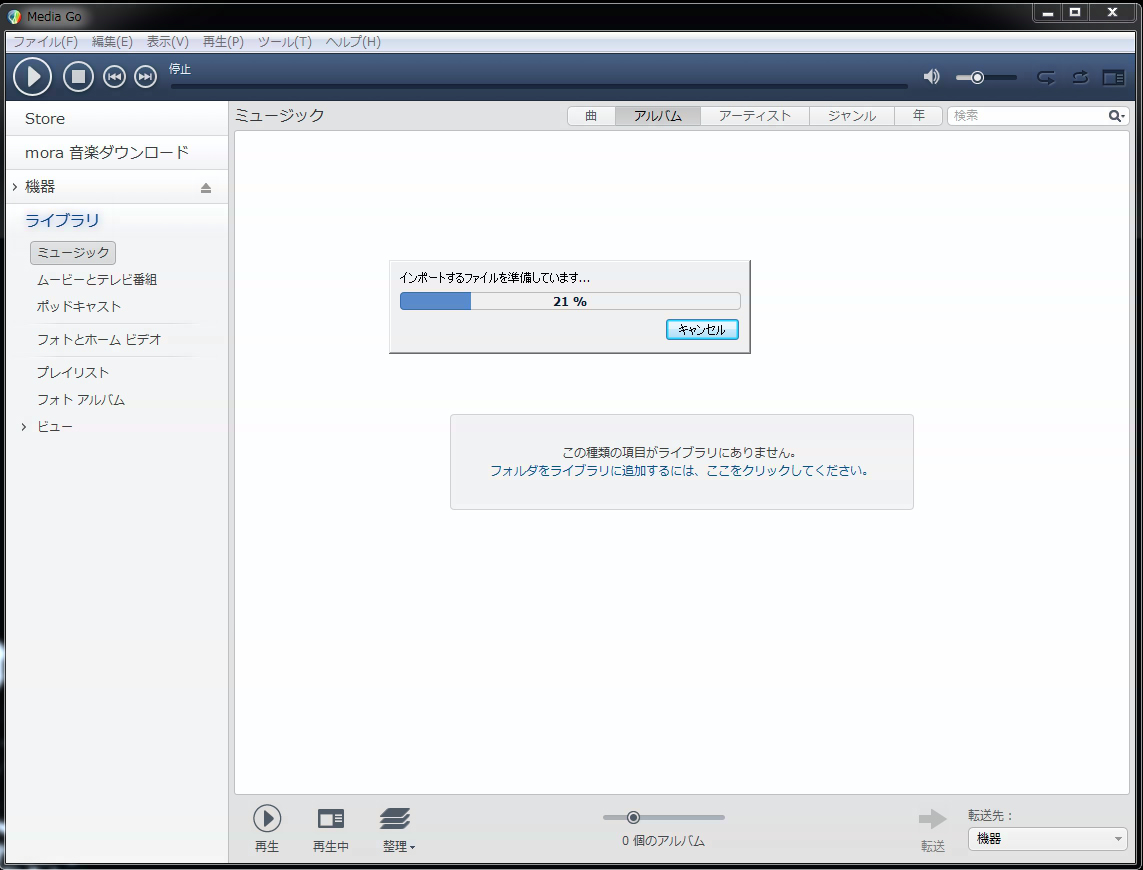Open the 転送先 destination combo box
1143x870 pixels.
coord(1047,839)
